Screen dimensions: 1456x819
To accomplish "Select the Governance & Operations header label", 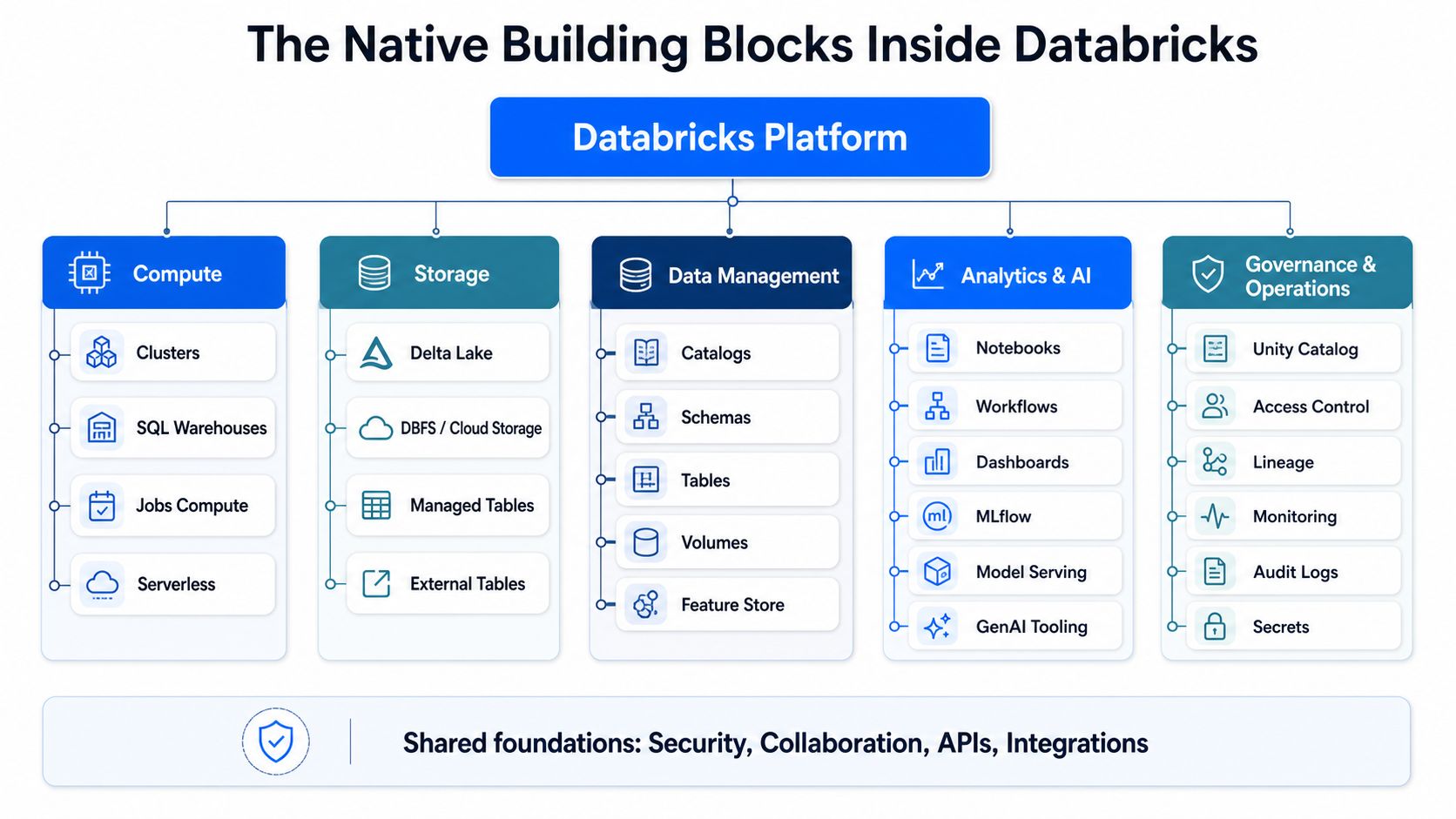I will [x=1311, y=276].
